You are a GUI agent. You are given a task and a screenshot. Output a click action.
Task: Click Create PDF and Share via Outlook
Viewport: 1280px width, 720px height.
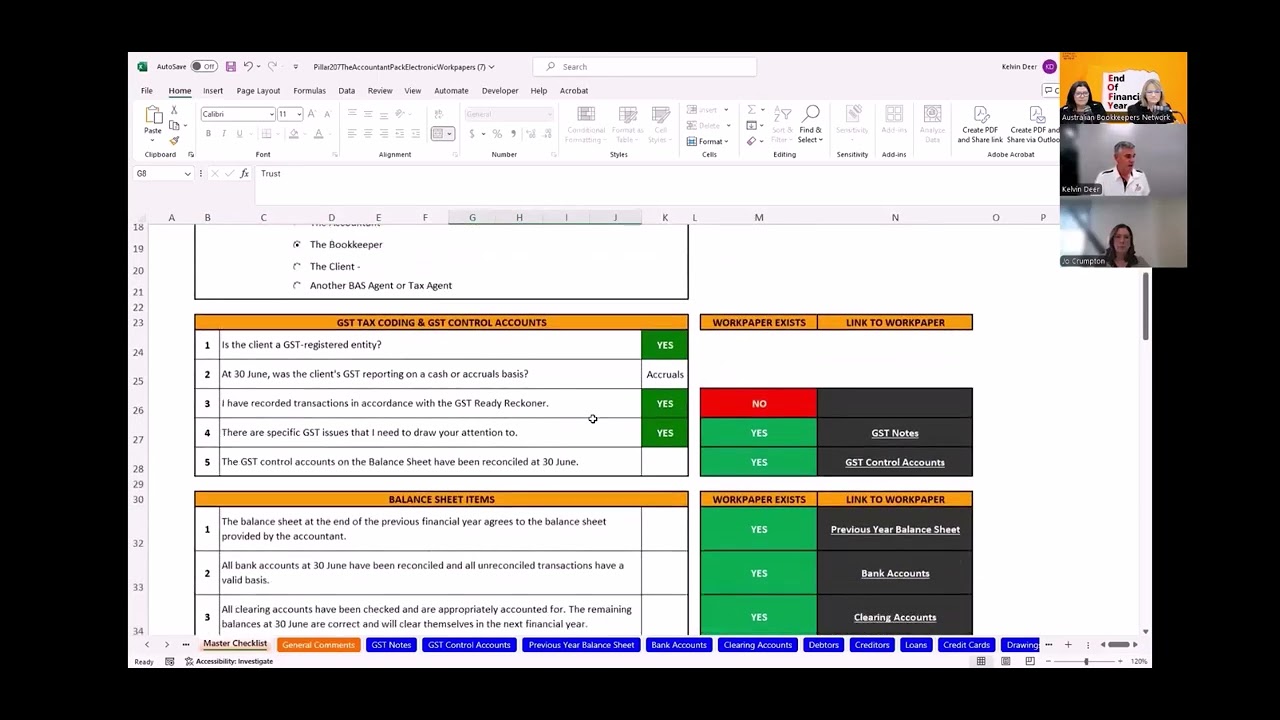[1033, 125]
